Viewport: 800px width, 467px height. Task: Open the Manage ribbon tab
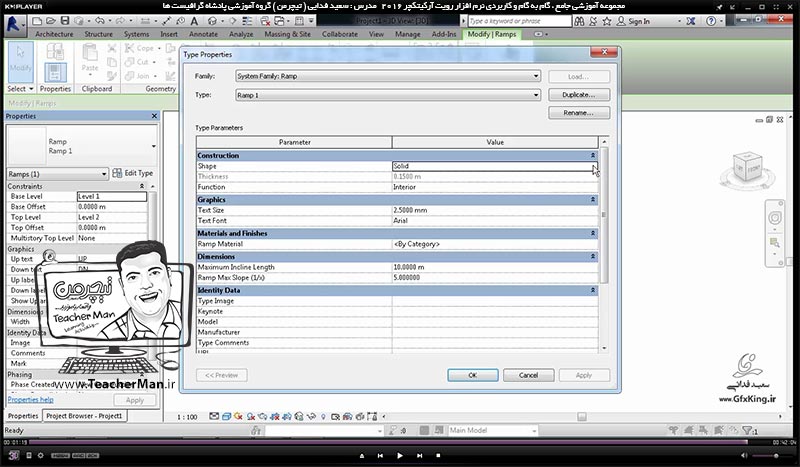pos(408,34)
